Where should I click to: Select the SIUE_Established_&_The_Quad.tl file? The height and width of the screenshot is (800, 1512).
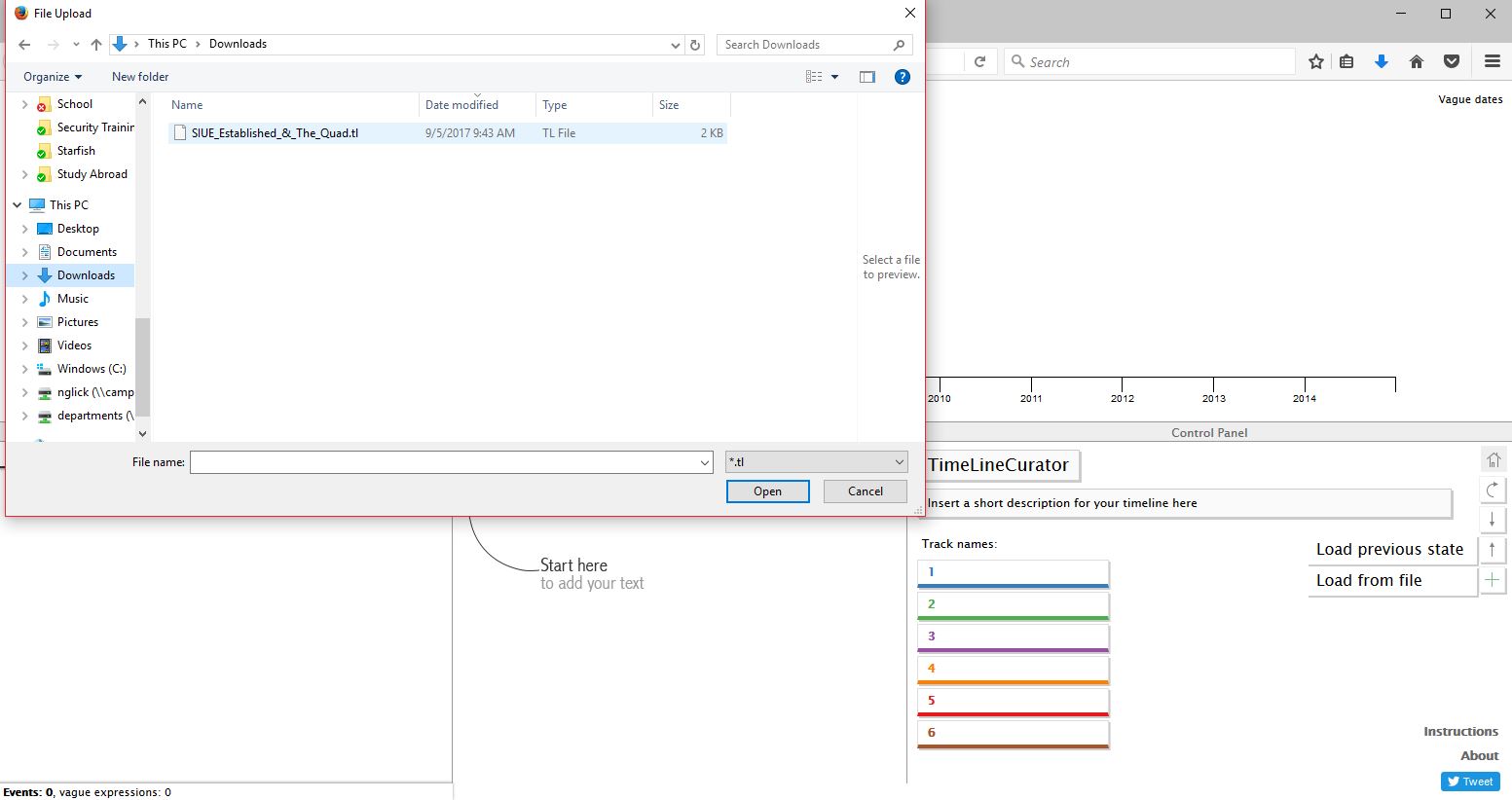pyautogui.click(x=275, y=133)
